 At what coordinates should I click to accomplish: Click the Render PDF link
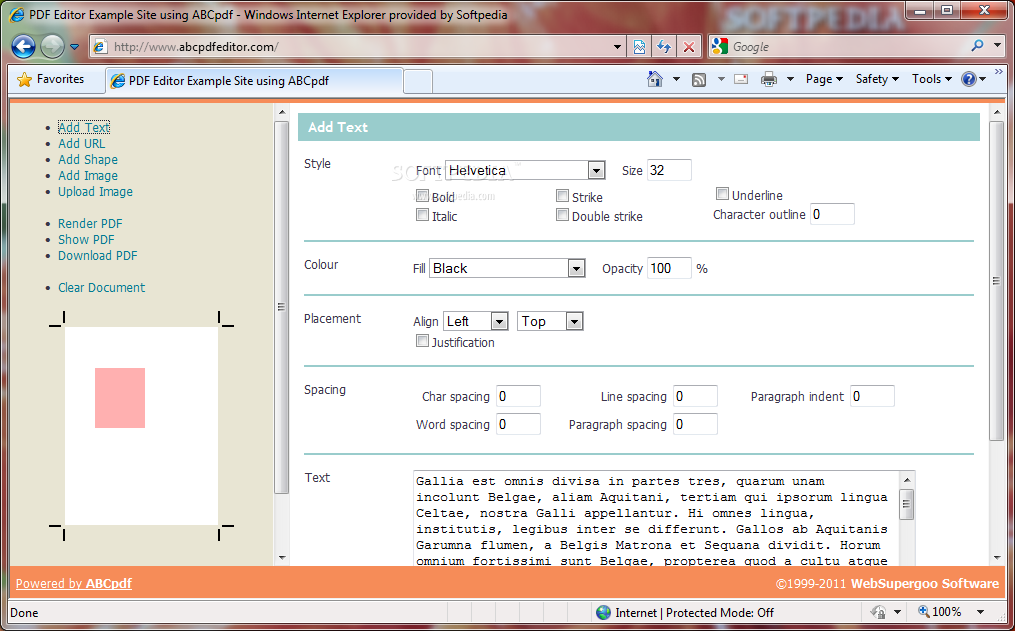[90, 223]
